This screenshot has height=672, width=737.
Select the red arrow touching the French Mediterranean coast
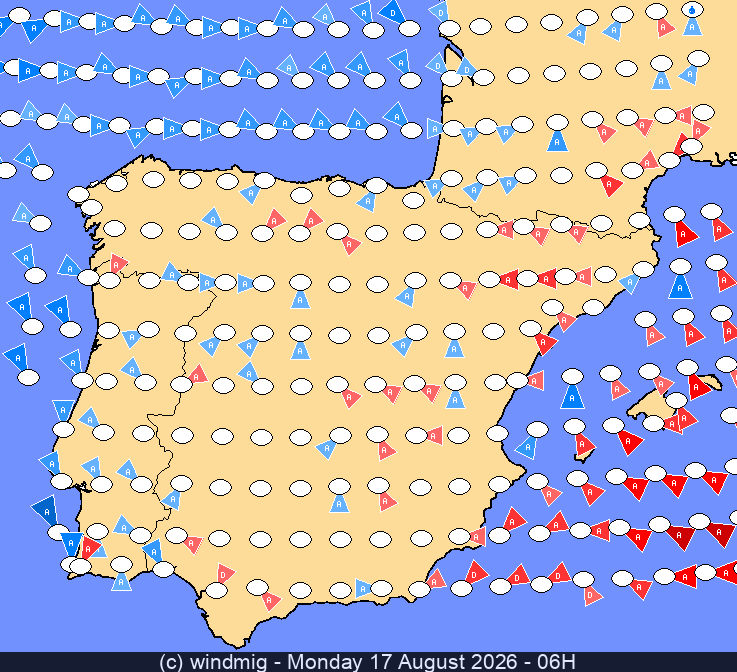[682, 144]
